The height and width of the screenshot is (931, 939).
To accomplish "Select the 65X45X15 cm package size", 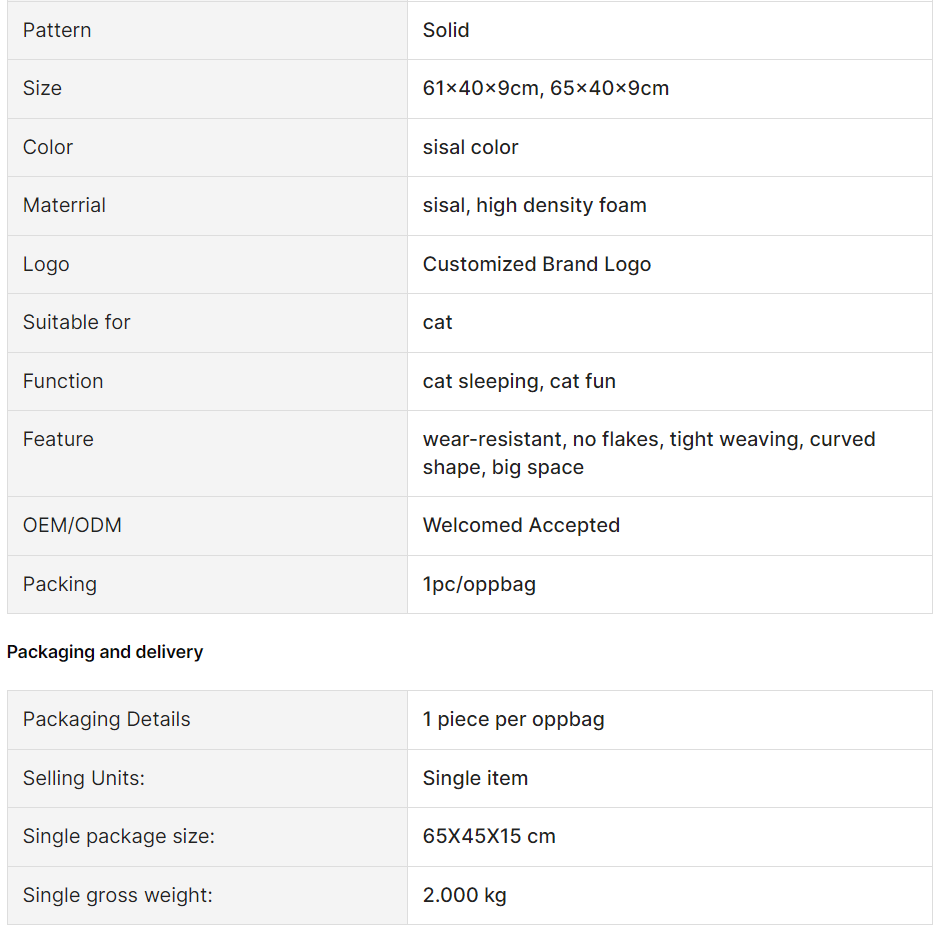I will [x=489, y=836].
